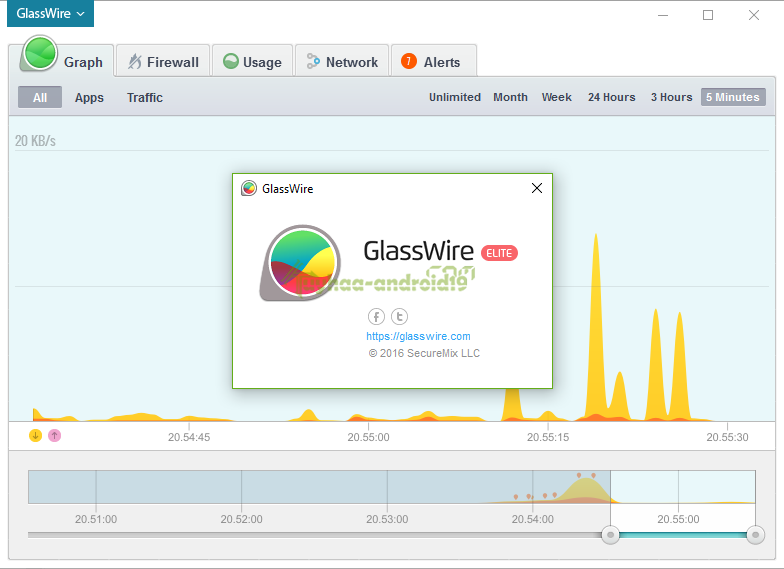Open the Firewall tab
The height and width of the screenshot is (569, 784).
coord(162,62)
